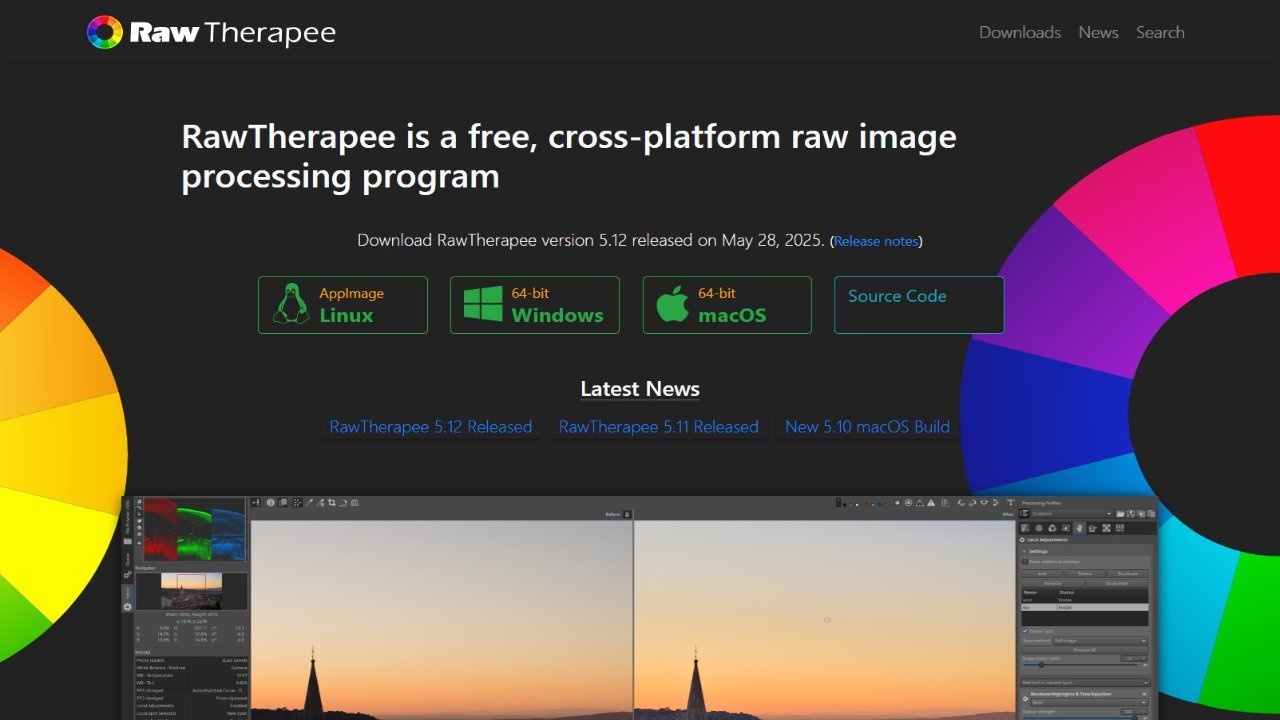Open RawTherapee 5.12 Released news link
This screenshot has width=1280, height=720.
coord(431,427)
